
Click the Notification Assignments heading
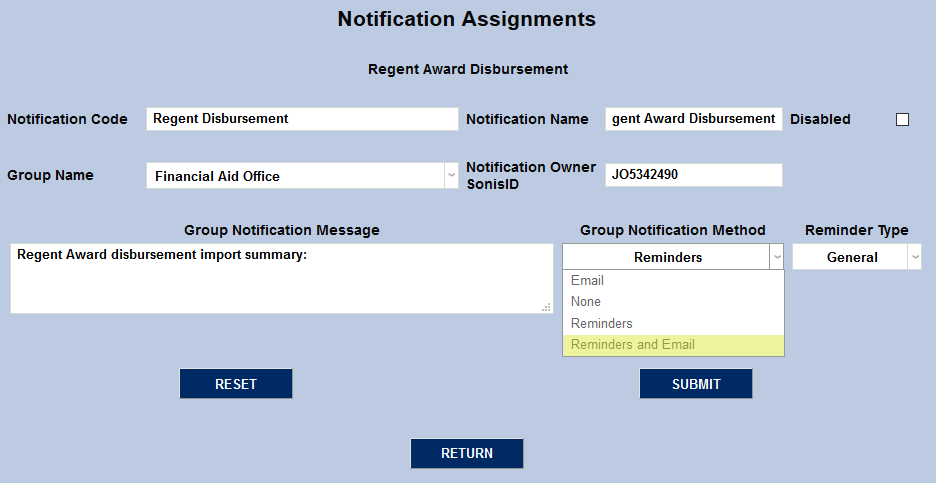pos(467,19)
